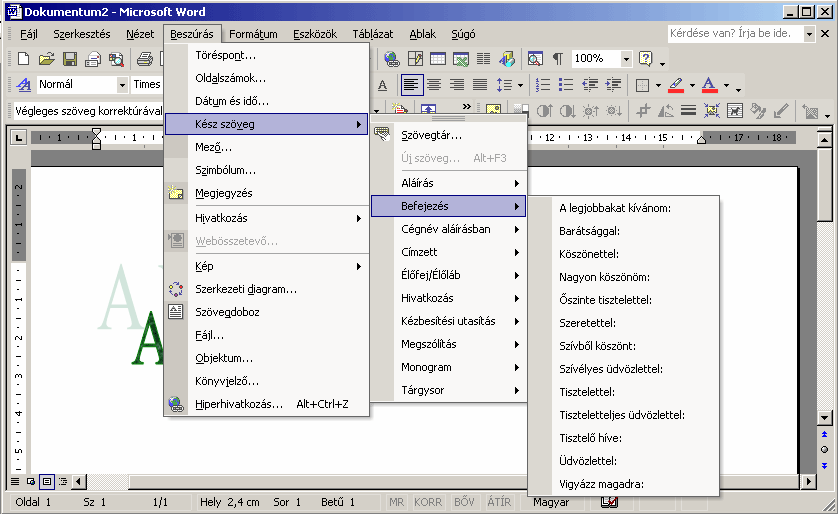Insert Hiperhivatkozás menu item
The width and height of the screenshot is (838, 514).
click(x=267, y=404)
